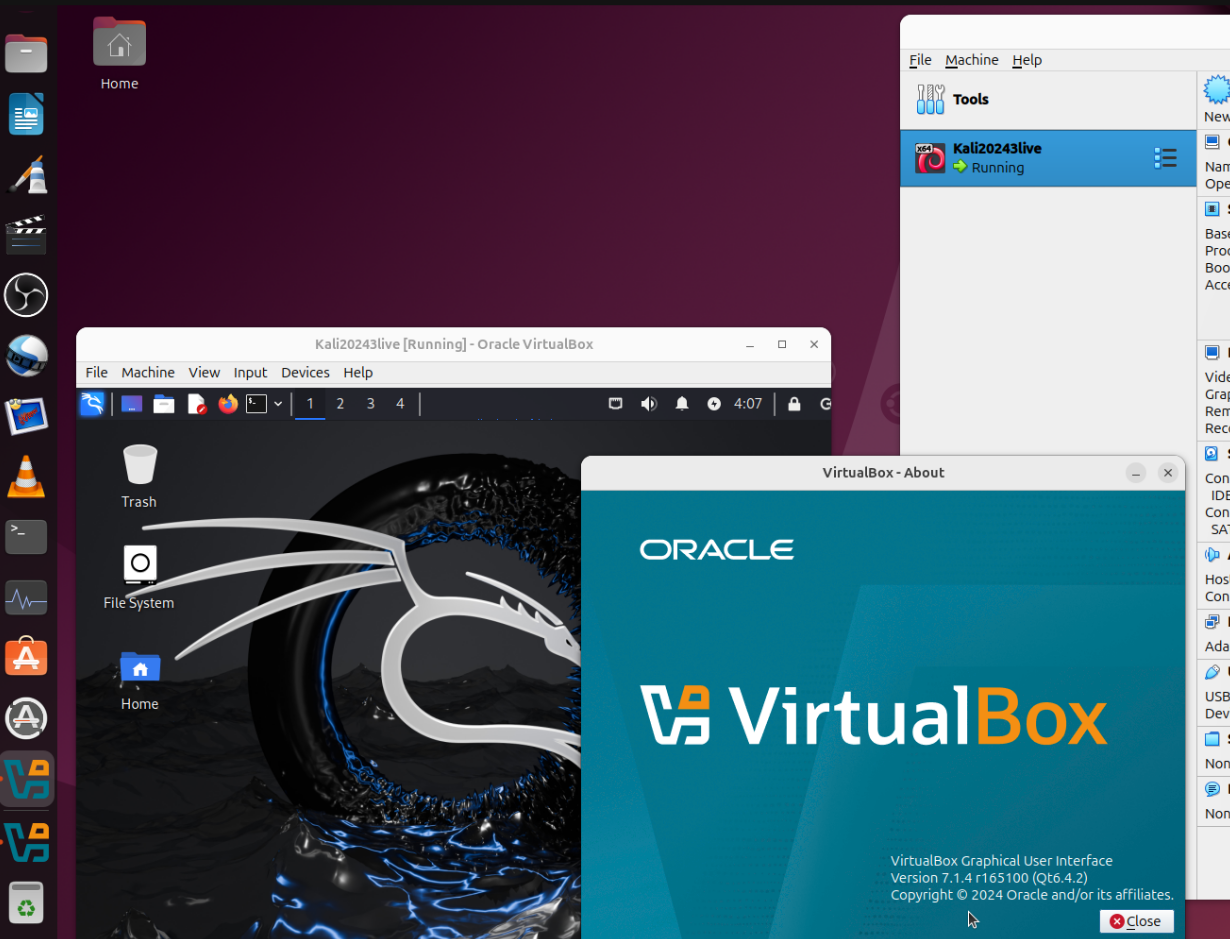Expand the terminal dropdown arrow in Kali panel

click(278, 404)
